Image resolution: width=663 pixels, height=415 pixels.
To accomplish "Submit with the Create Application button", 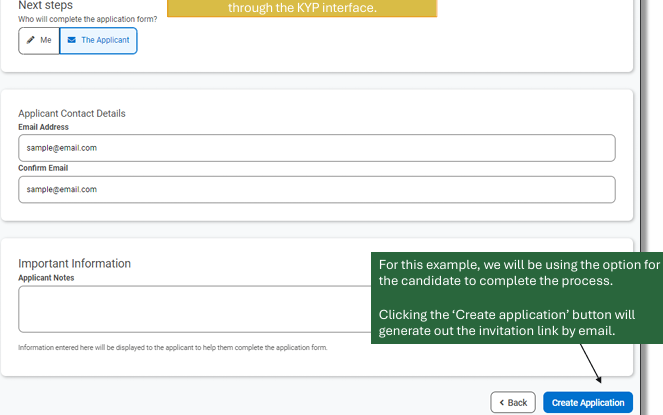I will 588,403.
